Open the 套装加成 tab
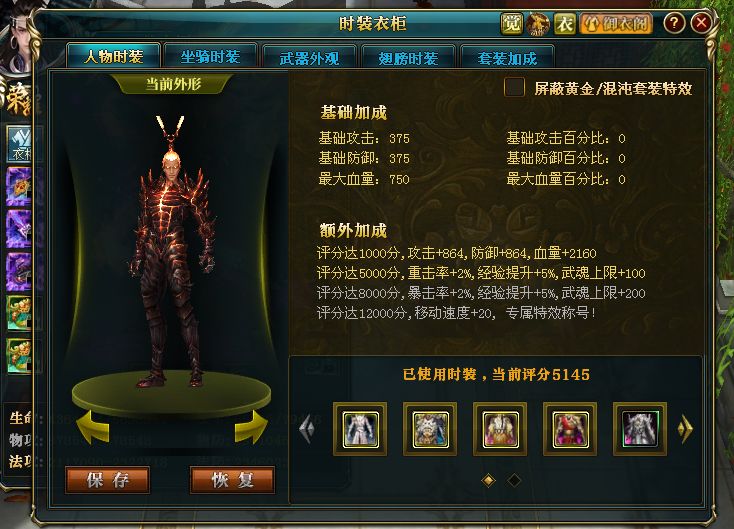Screen dimensions: 734x529 coord(507,58)
